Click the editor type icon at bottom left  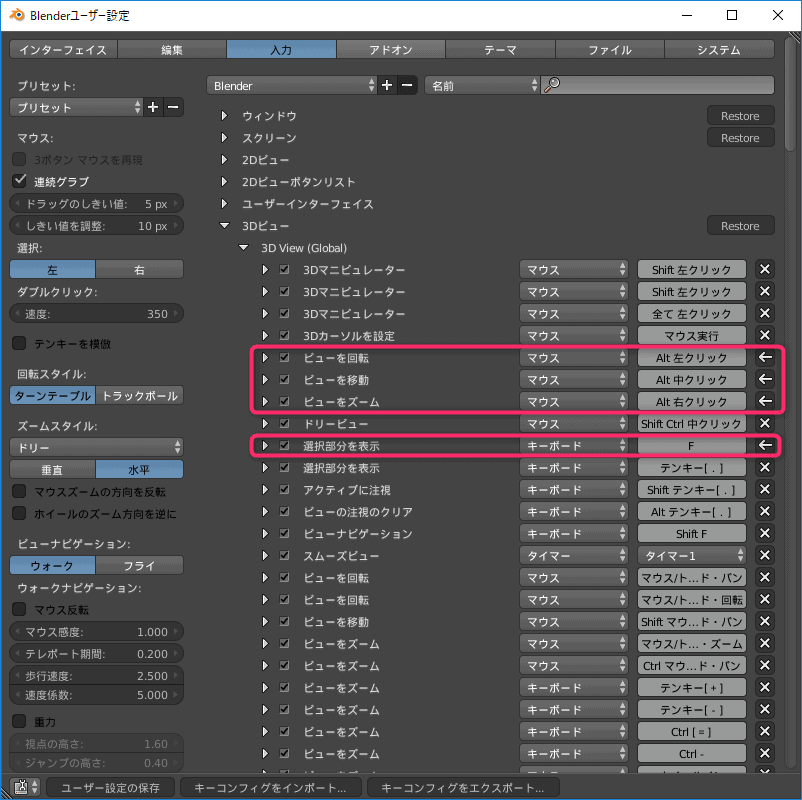pyautogui.click(x=22, y=787)
